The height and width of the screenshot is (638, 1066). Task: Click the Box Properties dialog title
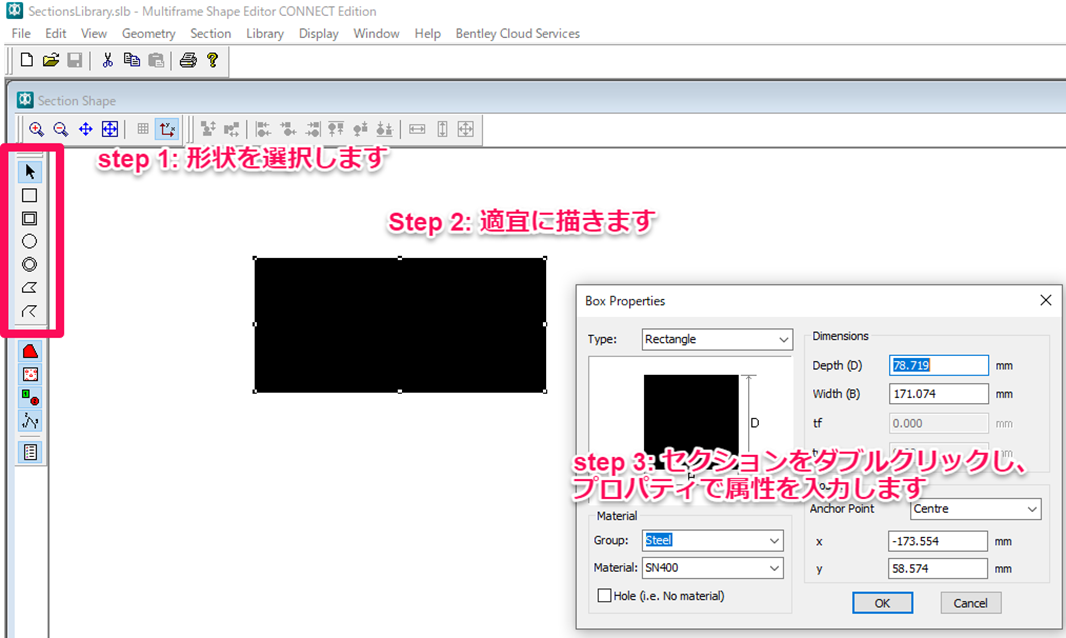625,301
